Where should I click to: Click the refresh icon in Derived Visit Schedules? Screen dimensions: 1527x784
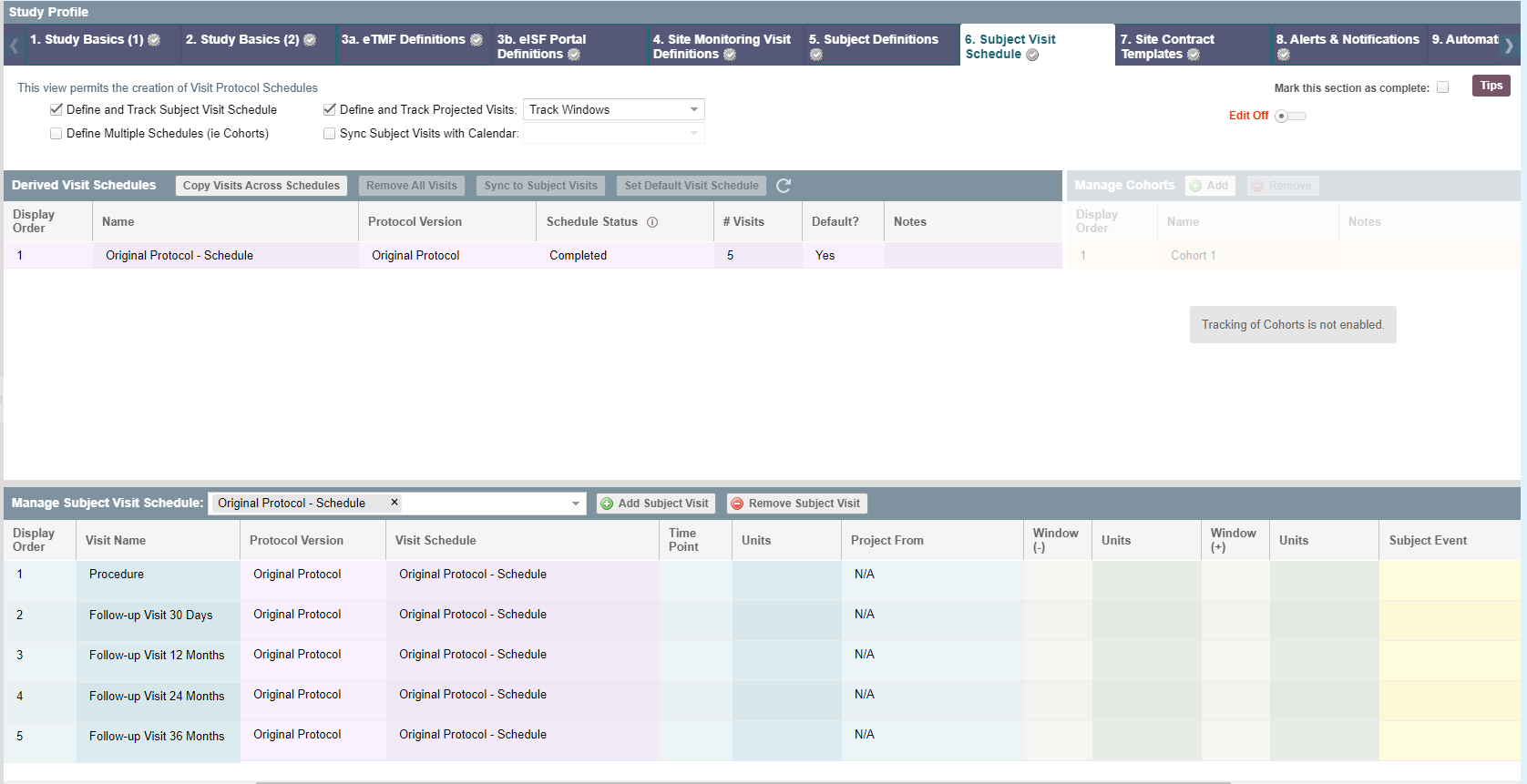784,186
